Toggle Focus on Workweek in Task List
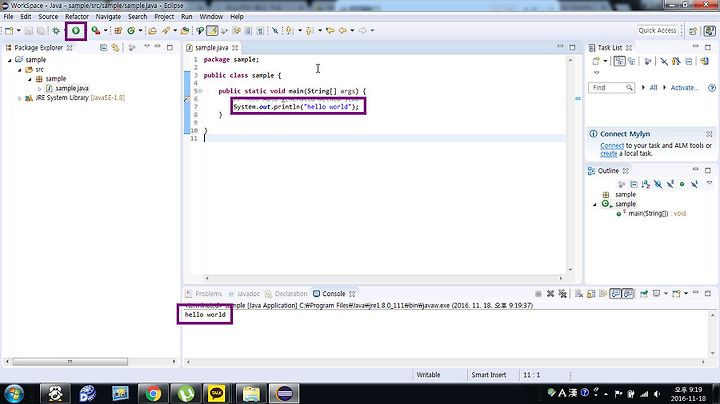 (648, 61)
